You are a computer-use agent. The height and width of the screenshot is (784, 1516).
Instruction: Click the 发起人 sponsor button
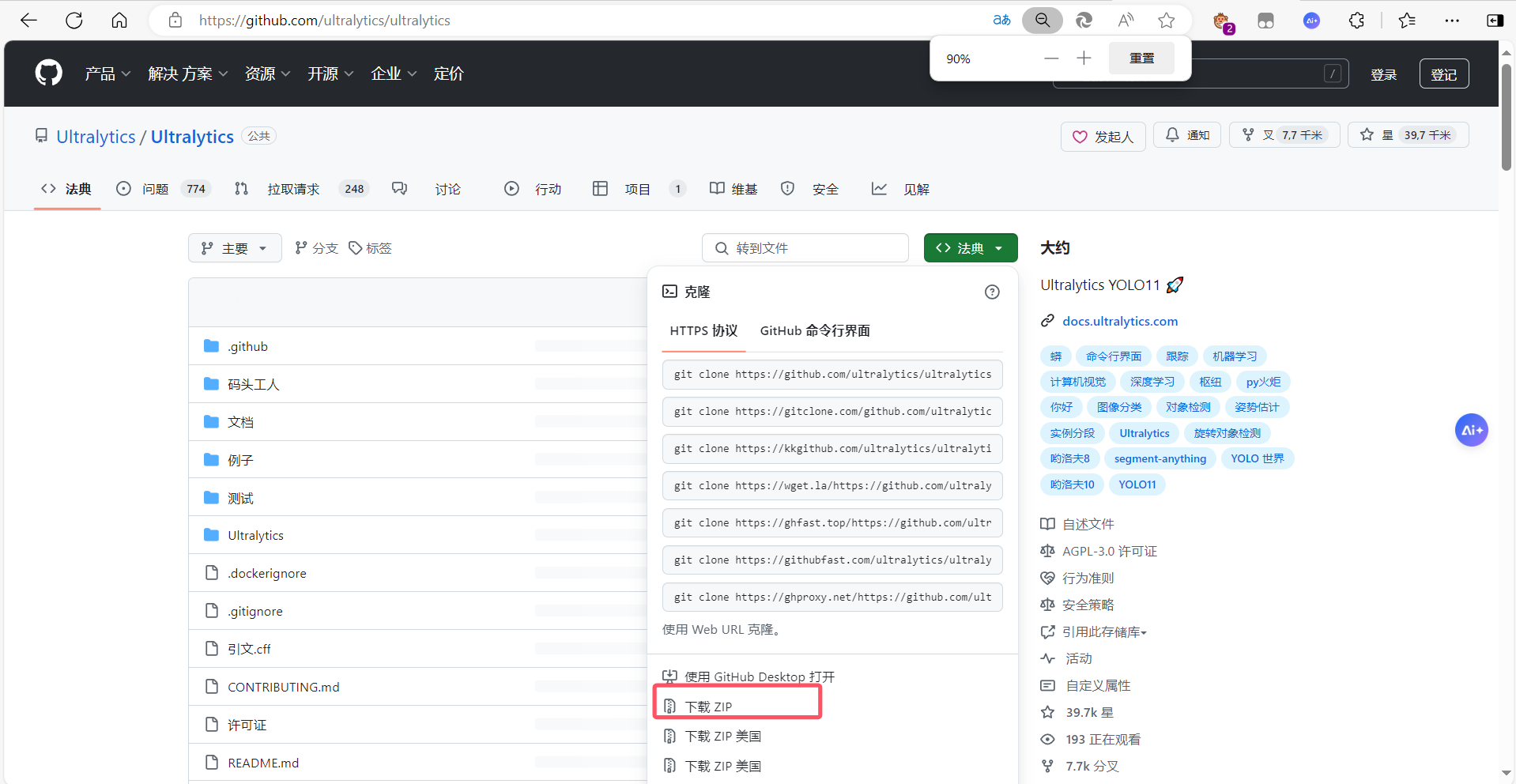[1103, 137]
